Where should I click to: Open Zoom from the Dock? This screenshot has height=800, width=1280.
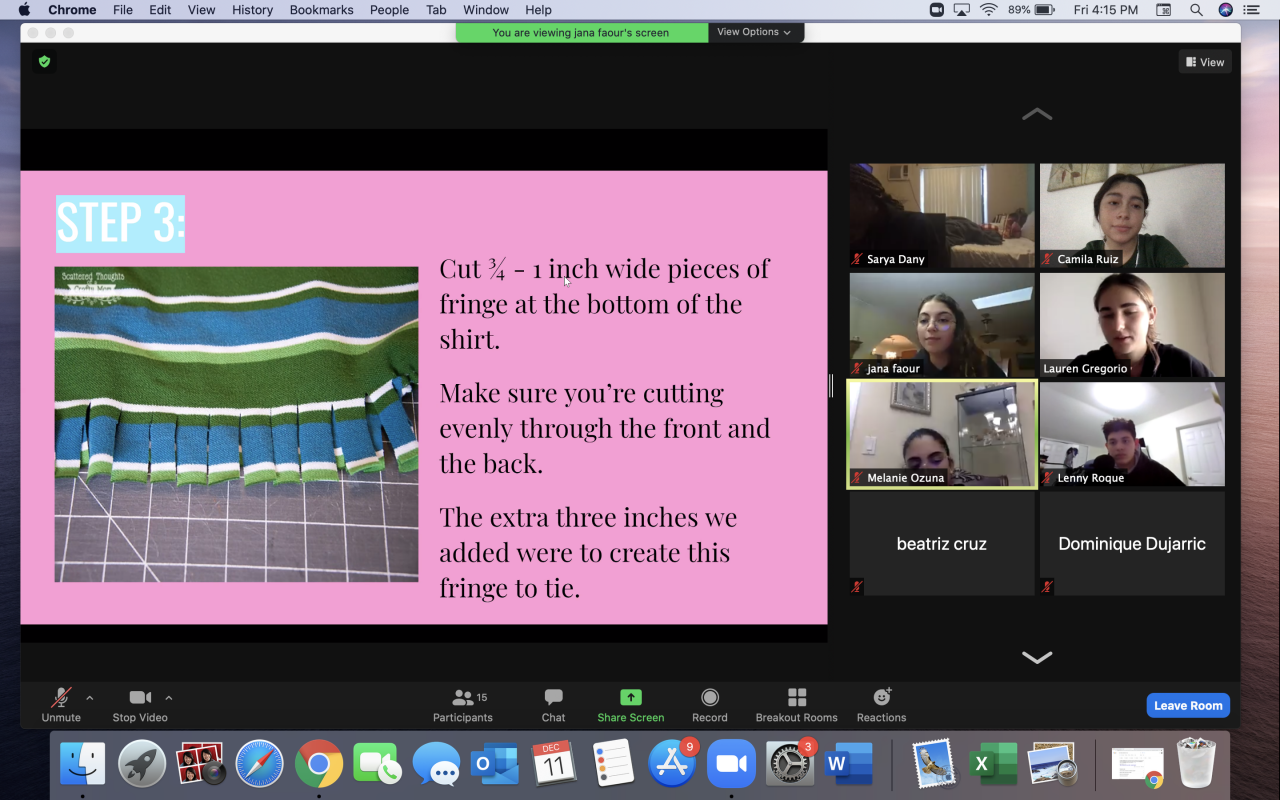[731, 765]
